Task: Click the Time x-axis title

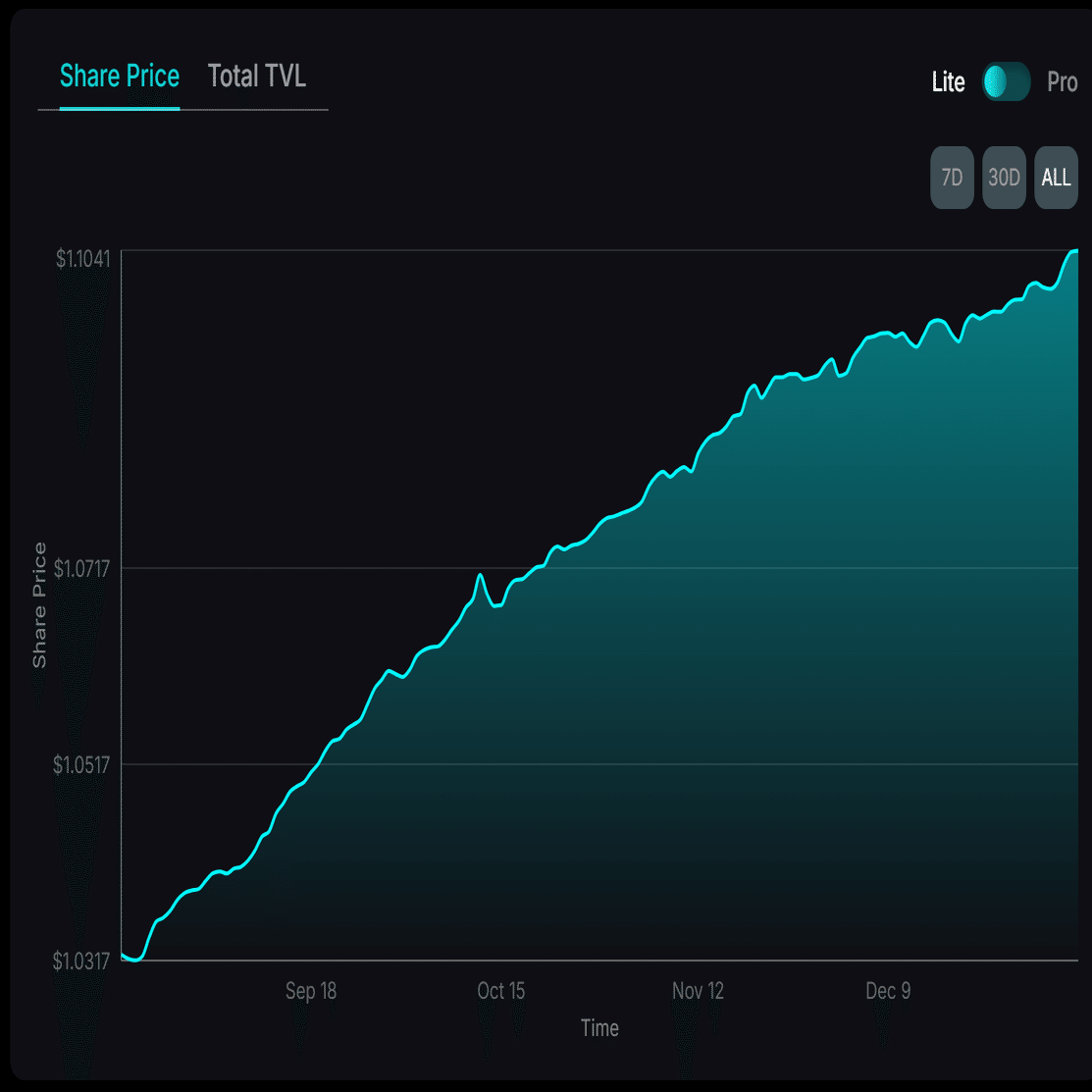Action: [599, 1027]
